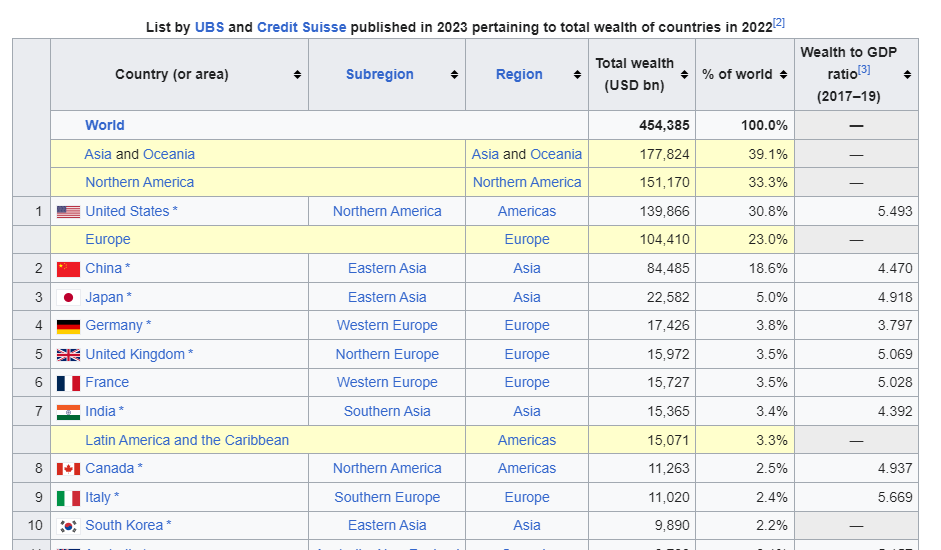Open Southern Asia subregion link
The image size is (941, 550).
click(387, 411)
